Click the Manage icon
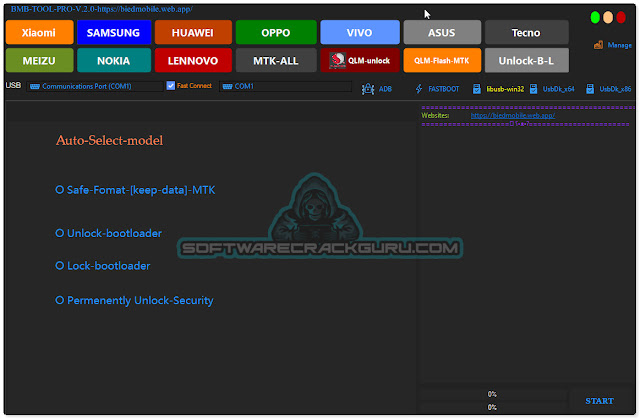Image resolution: width=640 pixels, height=419 pixels. 598,45
